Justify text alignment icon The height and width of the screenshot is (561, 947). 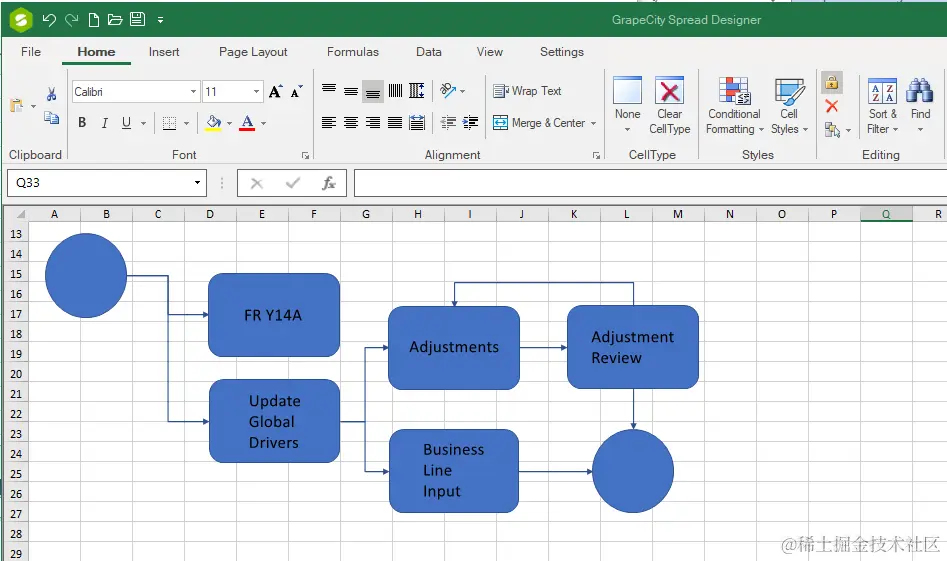395,123
